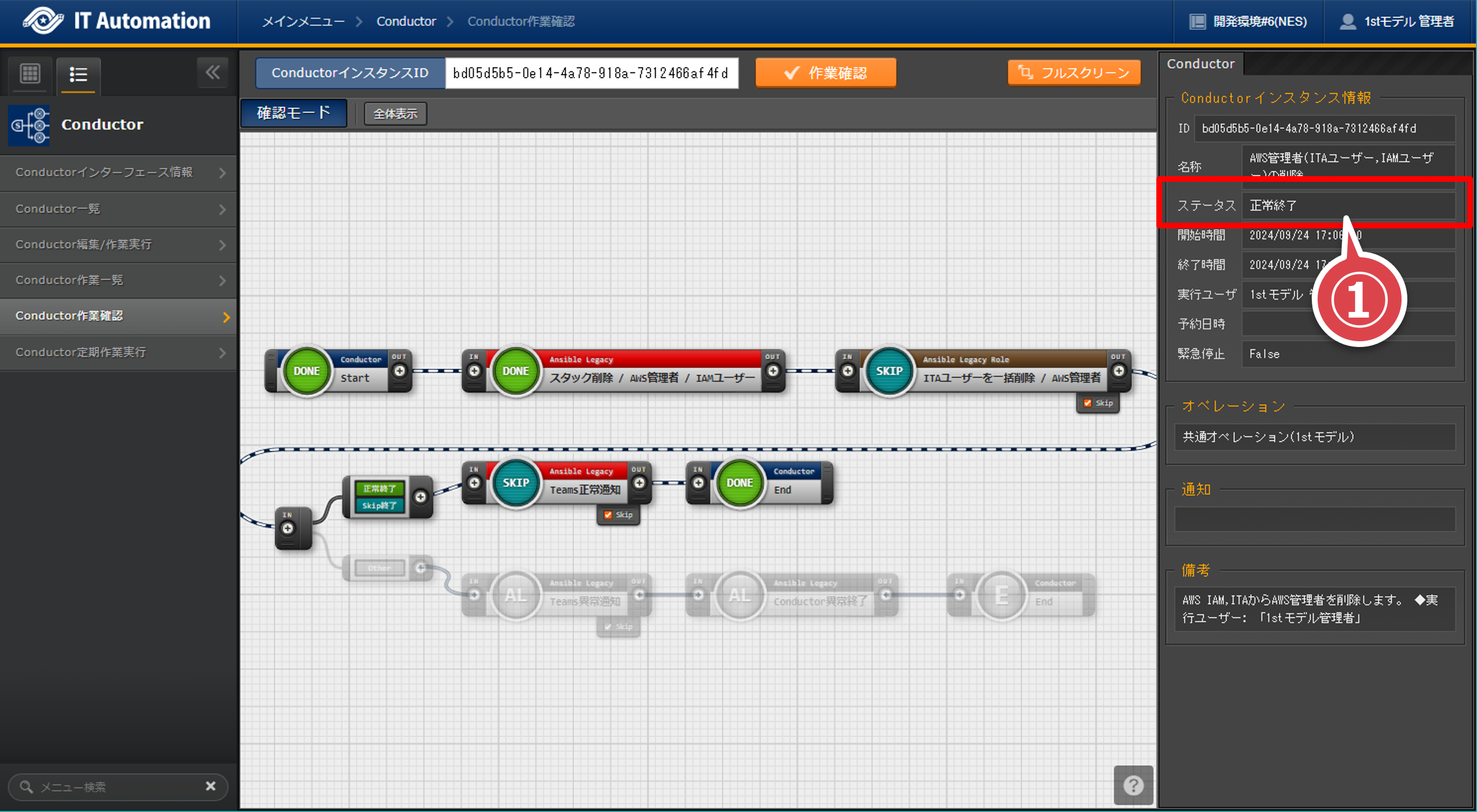Click the ConductorインスタンスID input field
The height and width of the screenshot is (812, 1477).
tap(591, 73)
